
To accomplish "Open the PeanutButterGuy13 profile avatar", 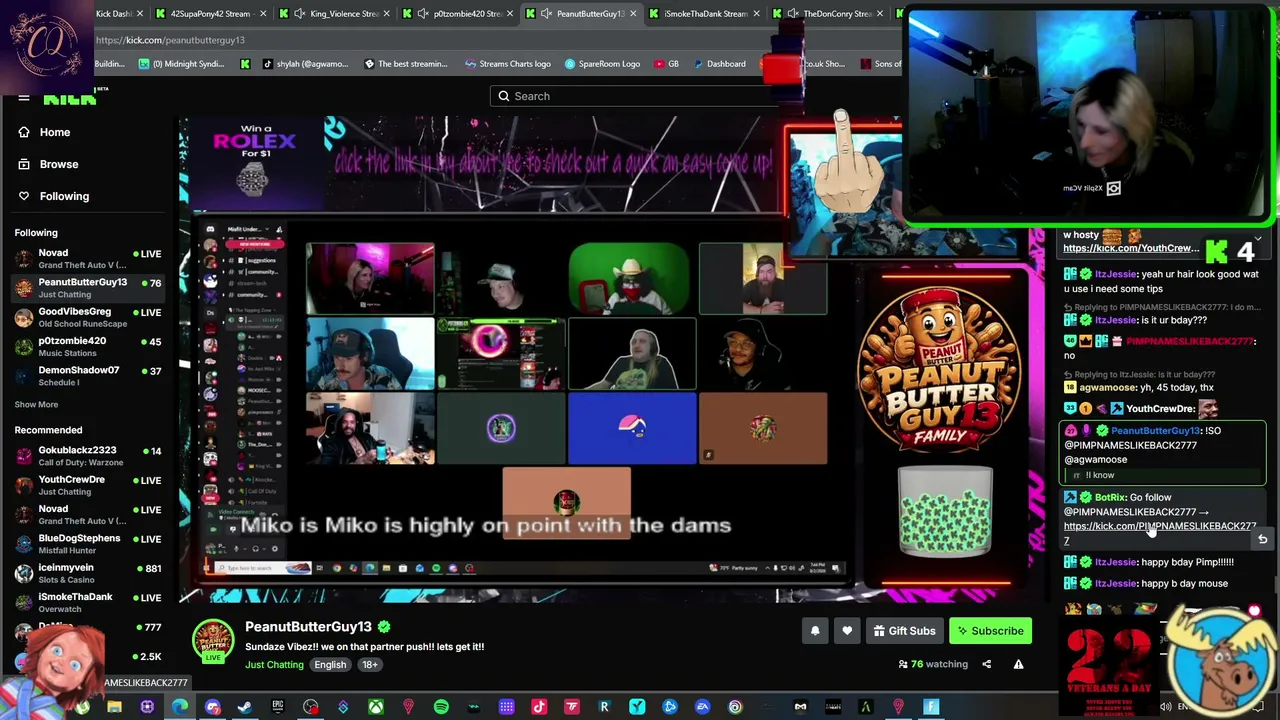I will 213,640.
